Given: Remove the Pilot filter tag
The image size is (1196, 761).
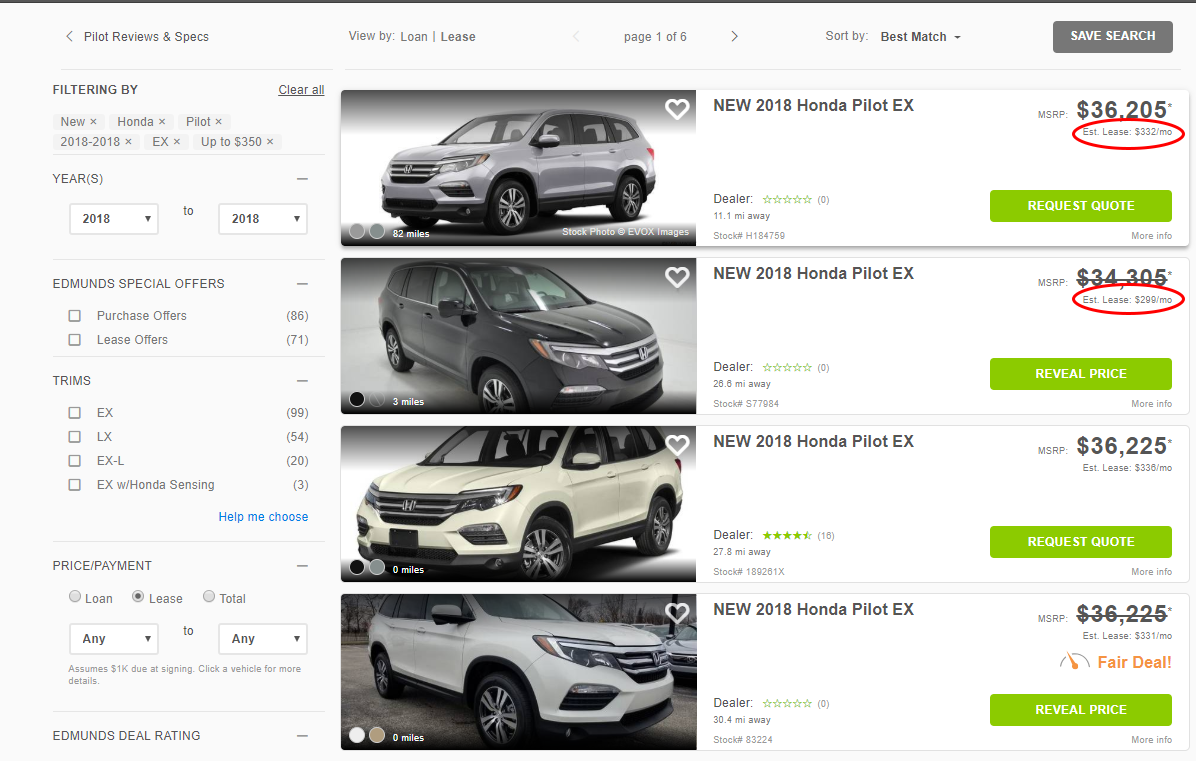Looking at the screenshot, I should click(x=218, y=121).
